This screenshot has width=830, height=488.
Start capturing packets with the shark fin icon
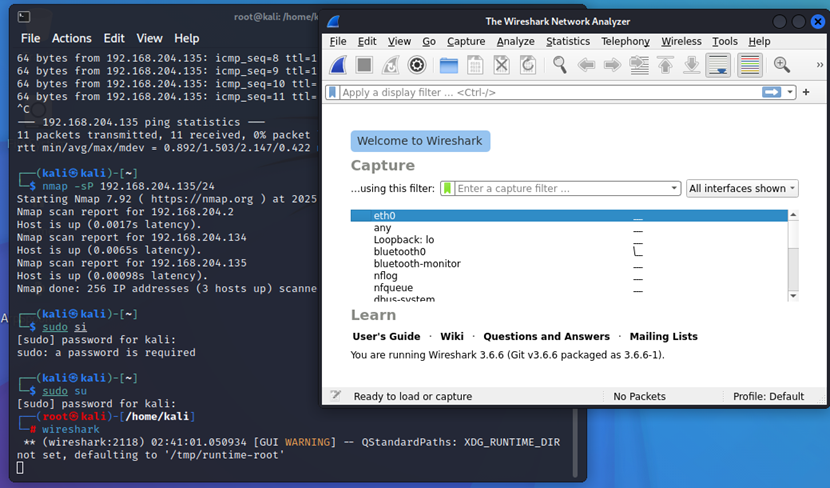pos(338,65)
